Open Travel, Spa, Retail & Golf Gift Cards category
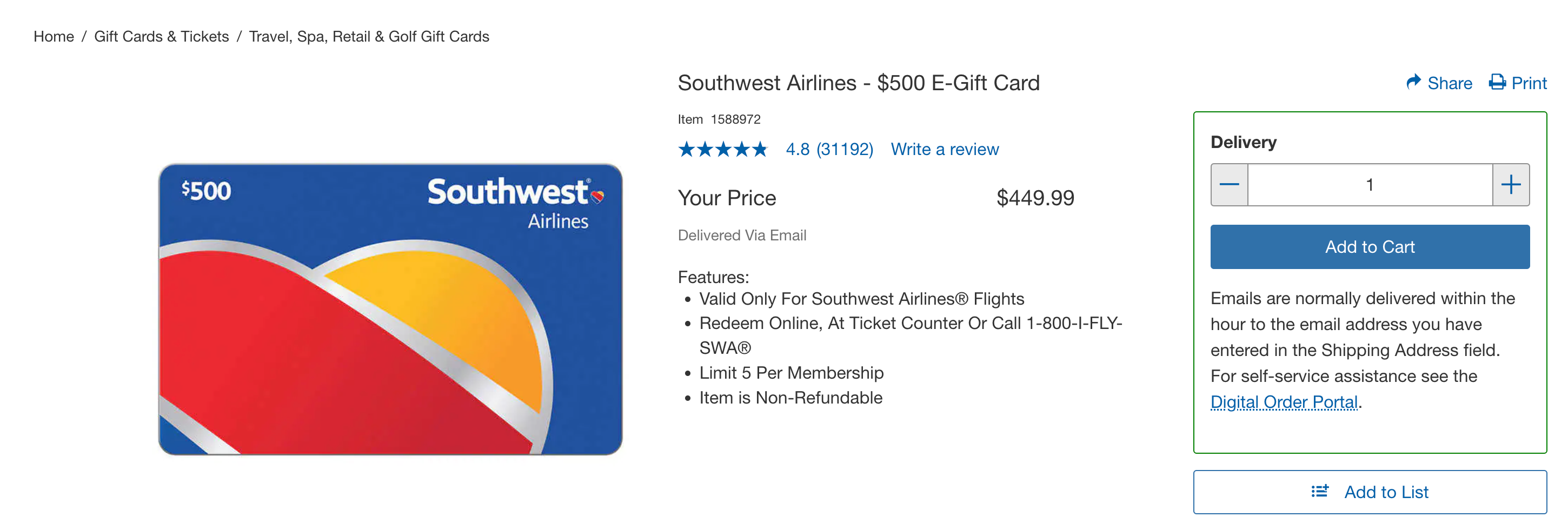Image resolution: width=1568 pixels, height=524 pixels. click(369, 37)
